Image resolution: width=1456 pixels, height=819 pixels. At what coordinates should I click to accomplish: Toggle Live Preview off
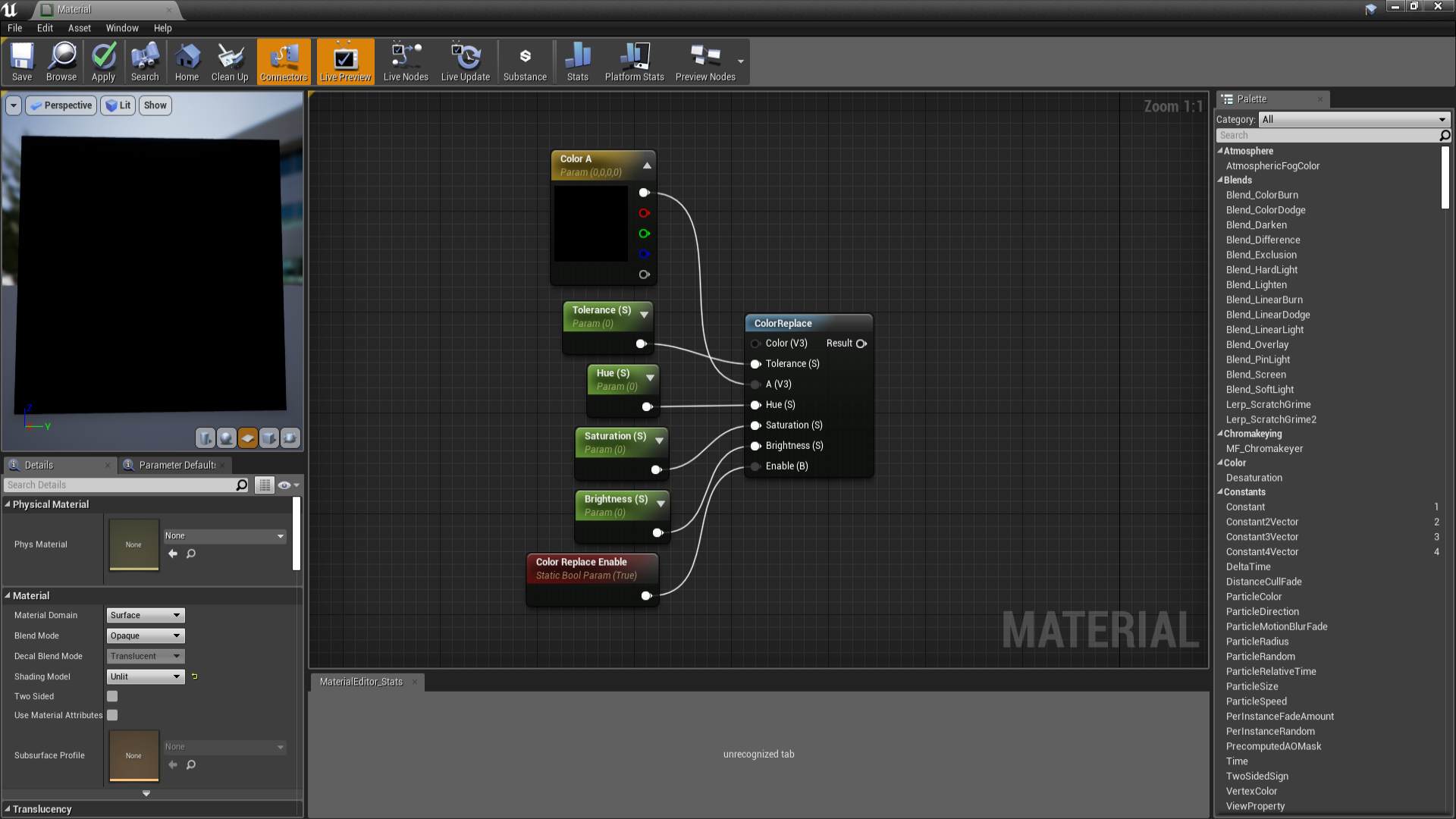[x=345, y=61]
